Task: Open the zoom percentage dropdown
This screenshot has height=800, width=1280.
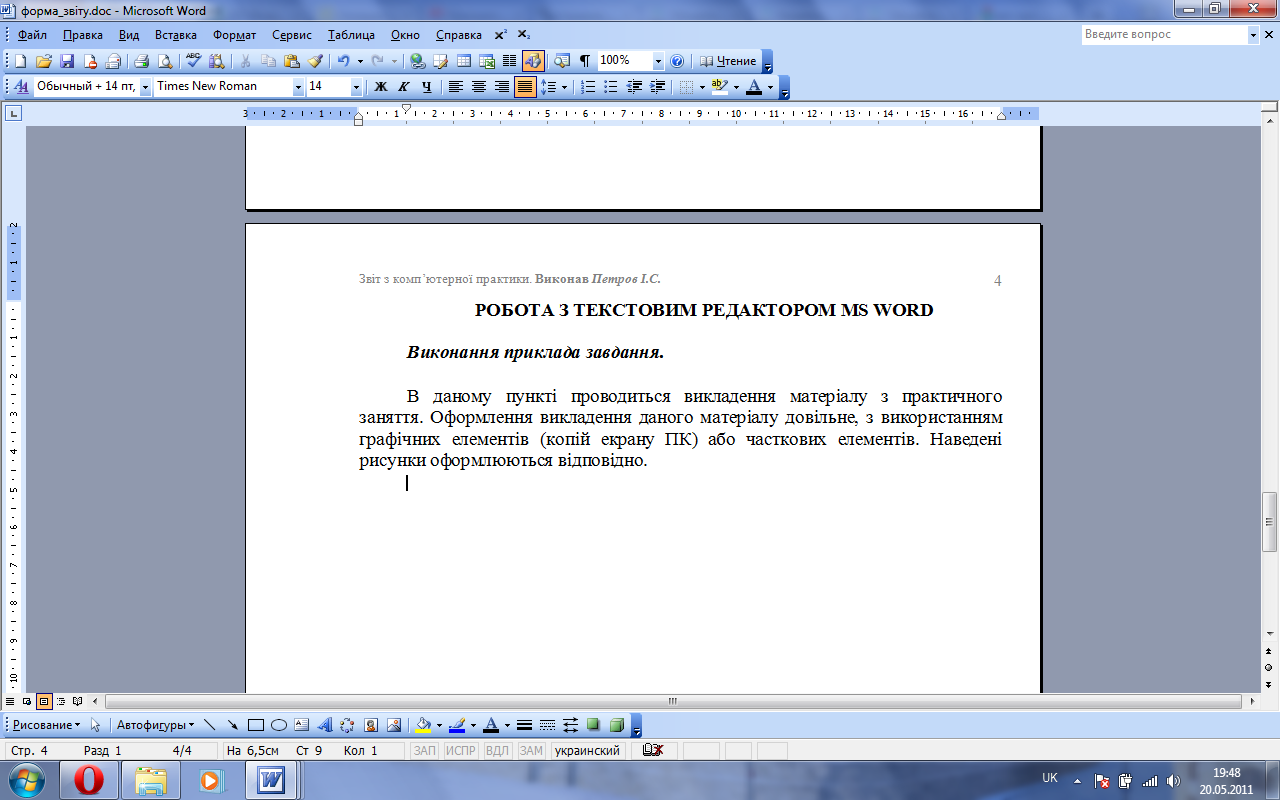Action: [x=658, y=61]
